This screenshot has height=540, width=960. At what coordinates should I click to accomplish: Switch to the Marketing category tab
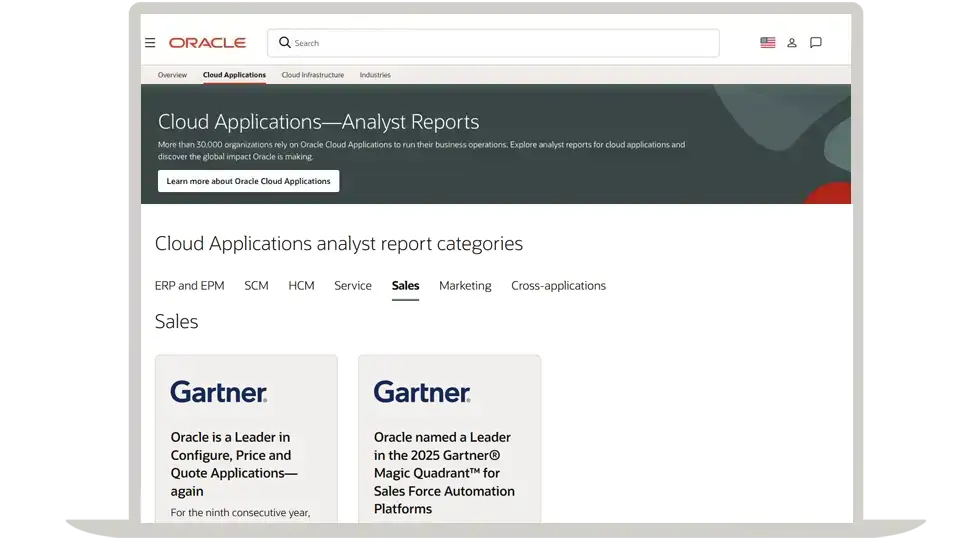pos(465,286)
